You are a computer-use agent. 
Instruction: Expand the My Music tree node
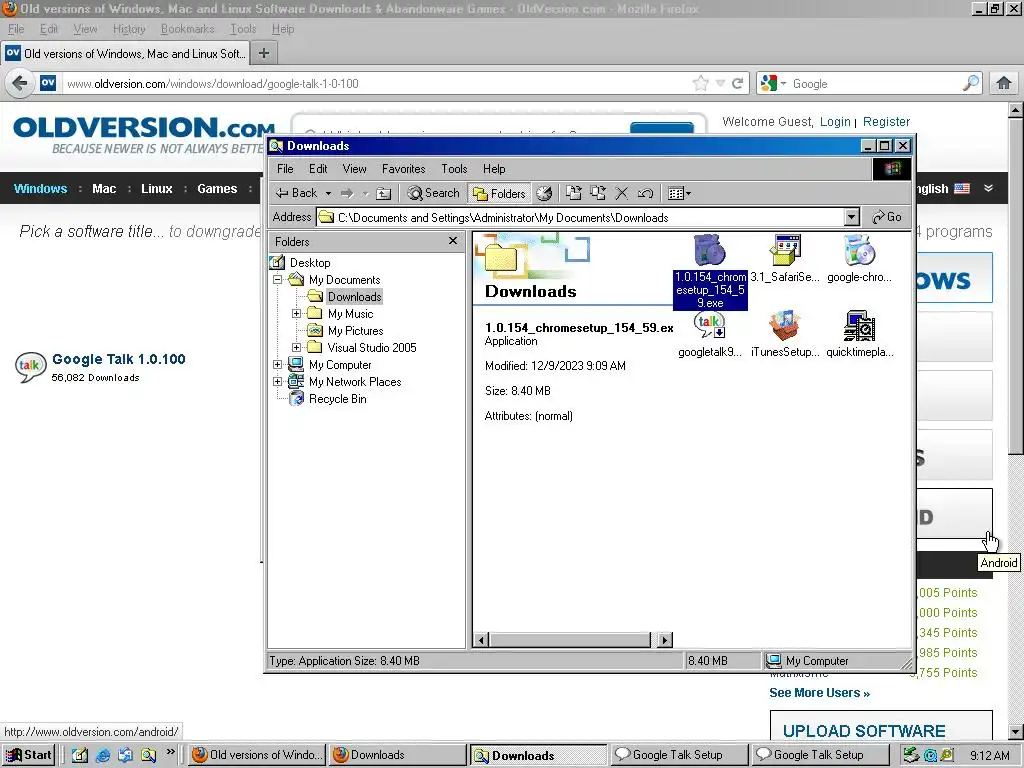click(x=296, y=313)
